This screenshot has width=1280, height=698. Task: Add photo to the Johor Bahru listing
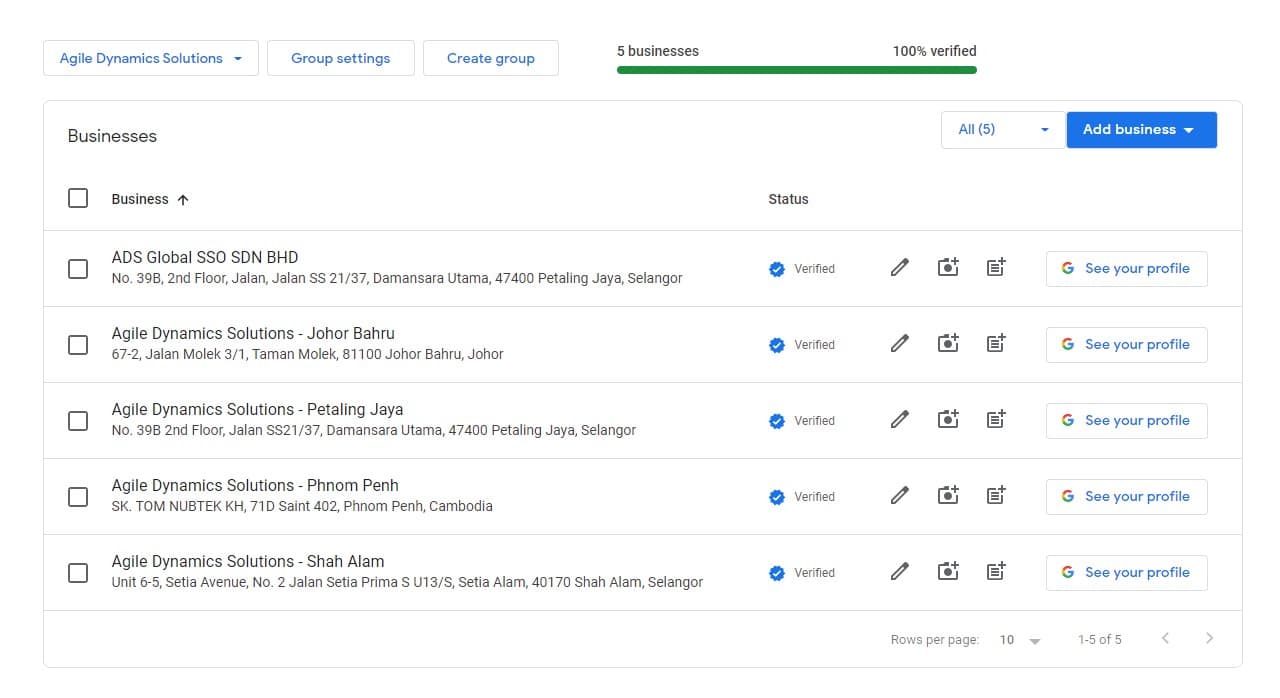click(948, 344)
